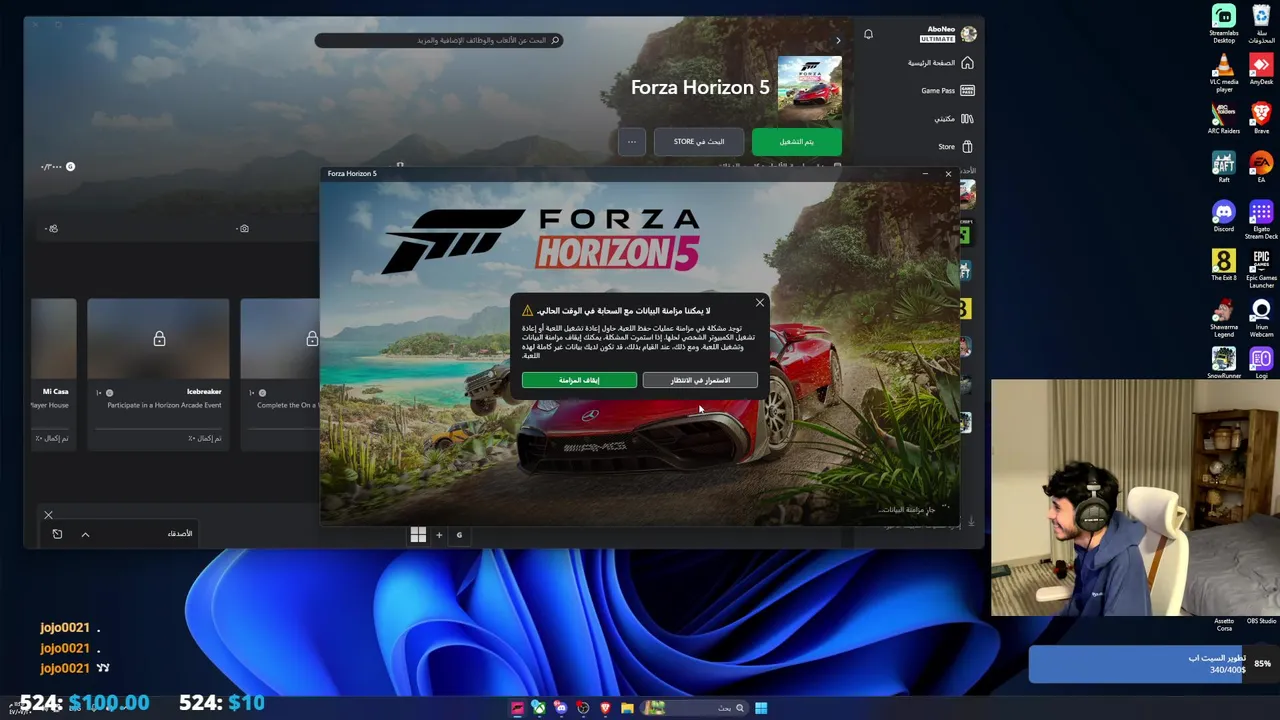
Task: Open the Logi desktop shortcut
Action: (1261, 363)
